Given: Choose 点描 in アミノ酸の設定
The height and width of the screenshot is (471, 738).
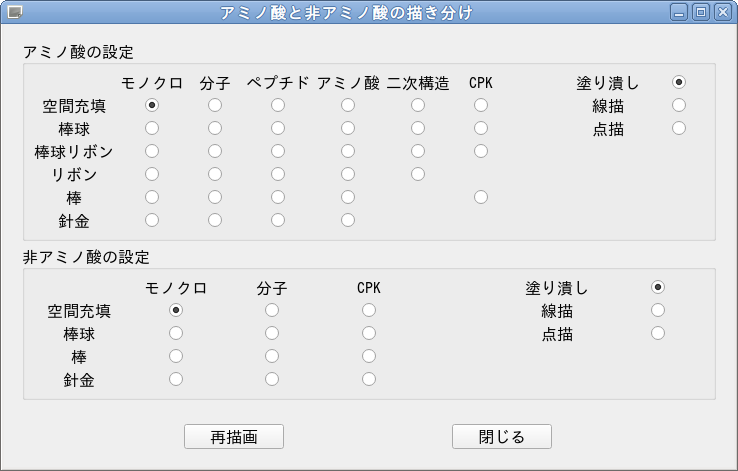Looking at the screenshot, I should 679,128.
